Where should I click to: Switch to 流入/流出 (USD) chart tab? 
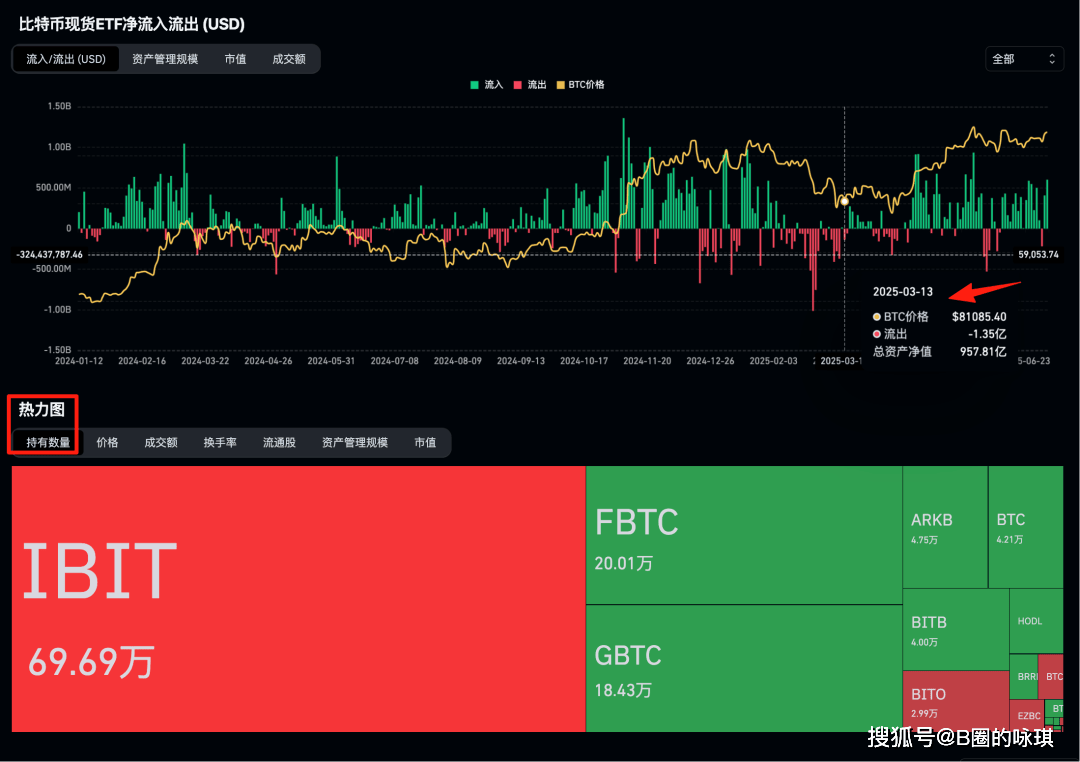click(66, 59)
